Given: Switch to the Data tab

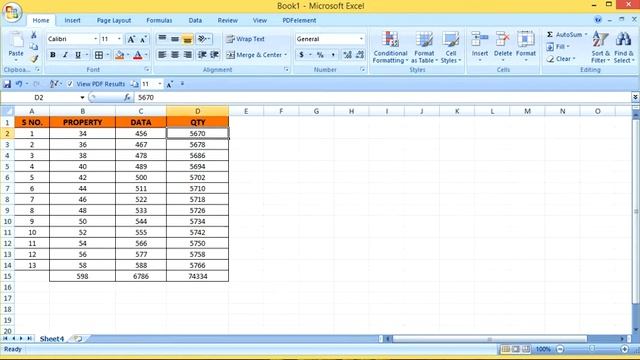Looking at the screenshot, I should pos(195,20).
